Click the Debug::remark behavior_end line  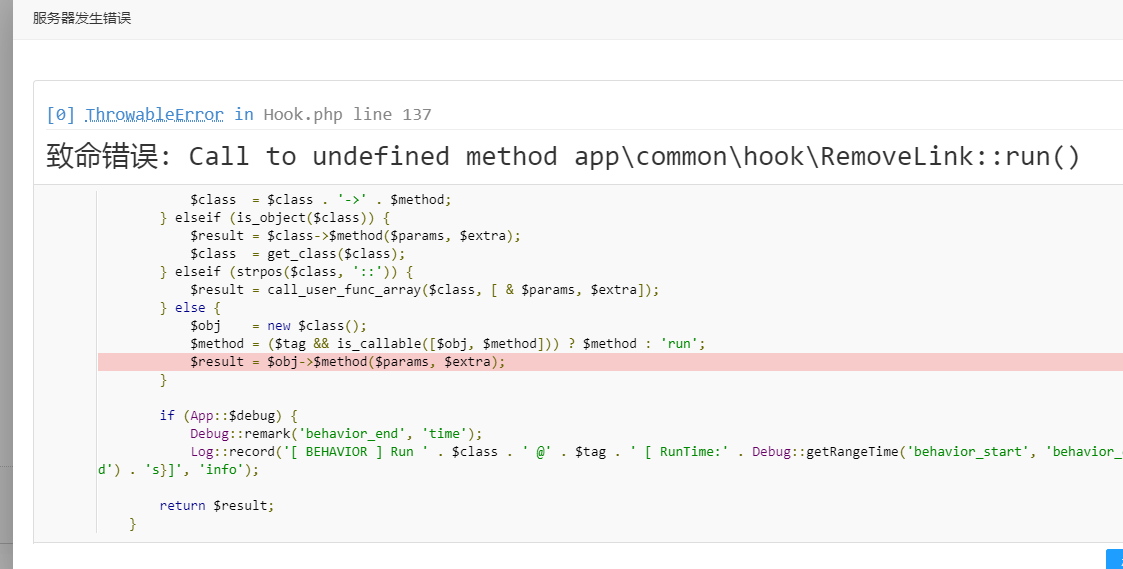click(336, 434)
